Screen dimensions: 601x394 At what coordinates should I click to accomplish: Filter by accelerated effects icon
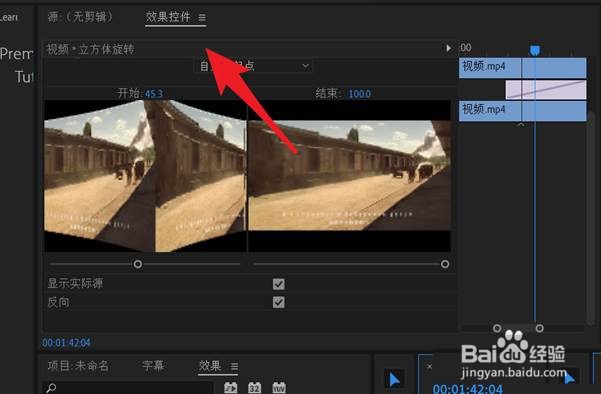(x=230, y=388)
